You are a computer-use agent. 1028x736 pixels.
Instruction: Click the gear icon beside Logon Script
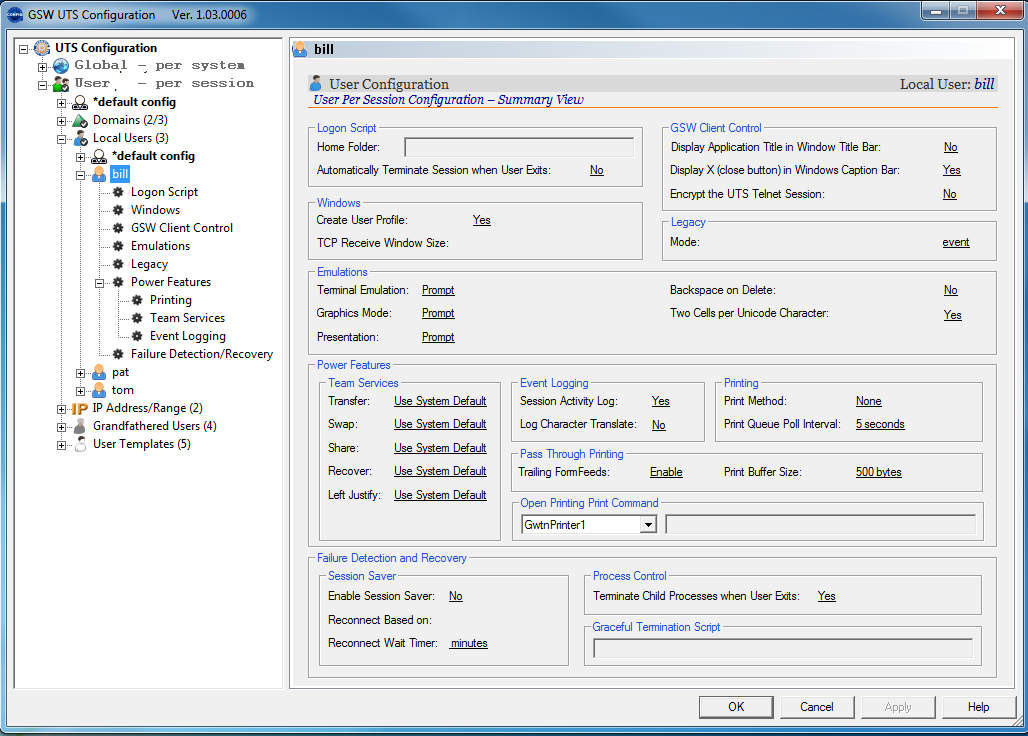pyautogui.click(x=118, y=192)
